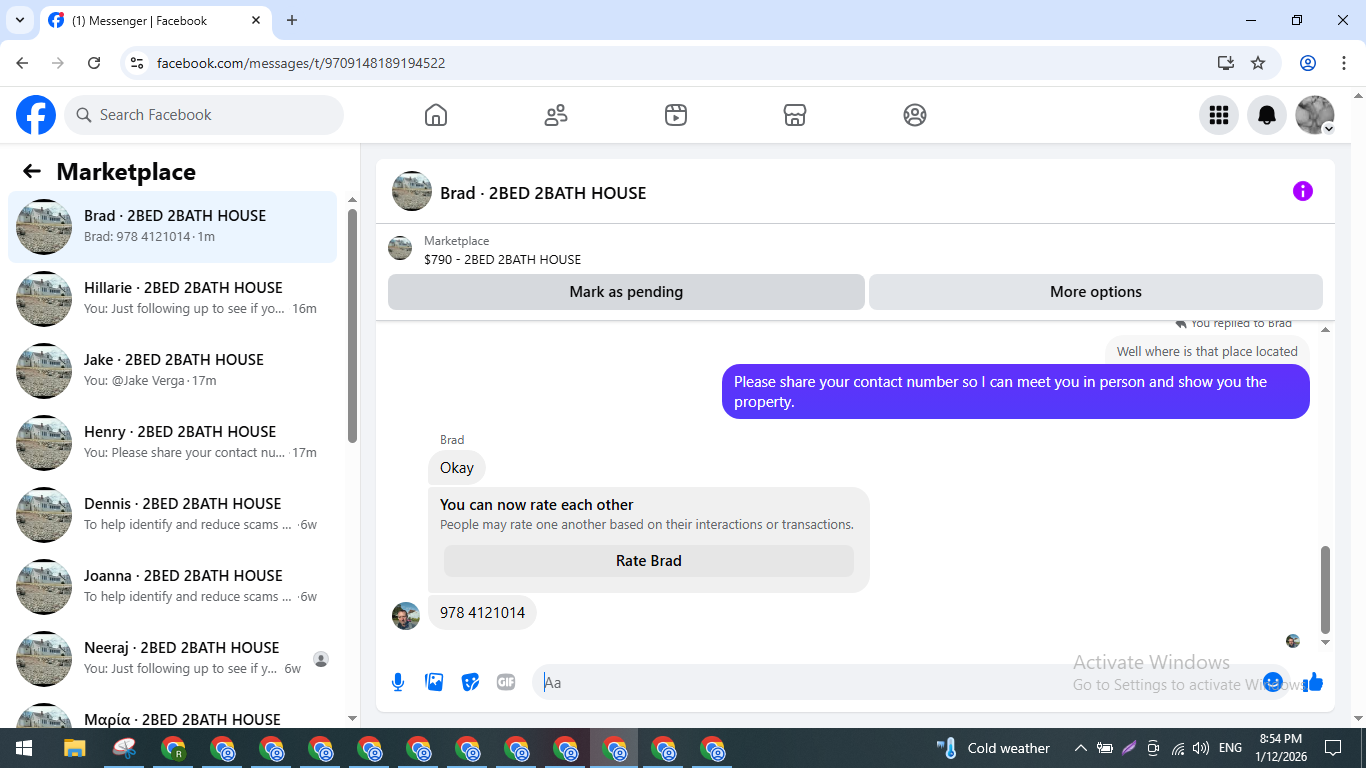This screenshot has width=1366, height=768.
Task: Open a new browser tab
Action: tap(292, 20)
